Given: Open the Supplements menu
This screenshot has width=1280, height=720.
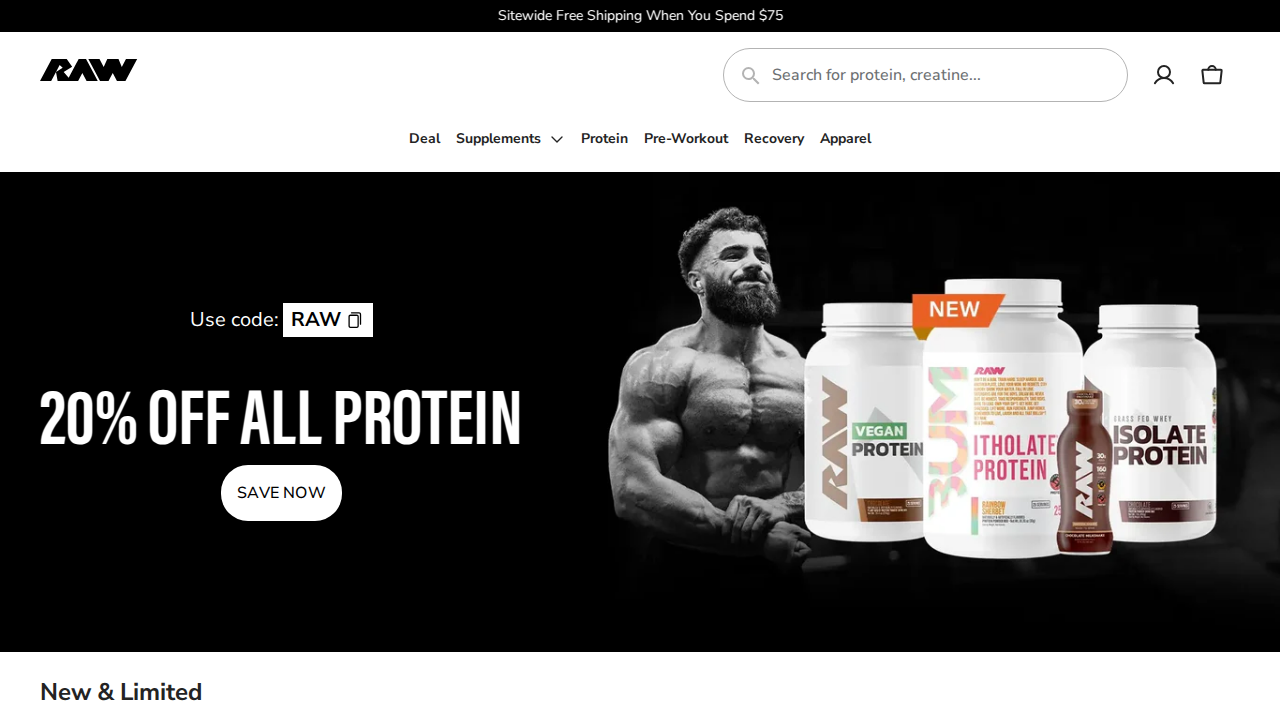Looking at the screenshot, I should (x=498, y=139).
